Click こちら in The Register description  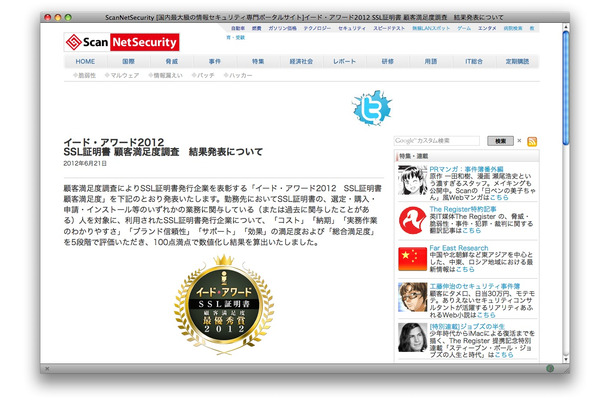coord(472,230)
